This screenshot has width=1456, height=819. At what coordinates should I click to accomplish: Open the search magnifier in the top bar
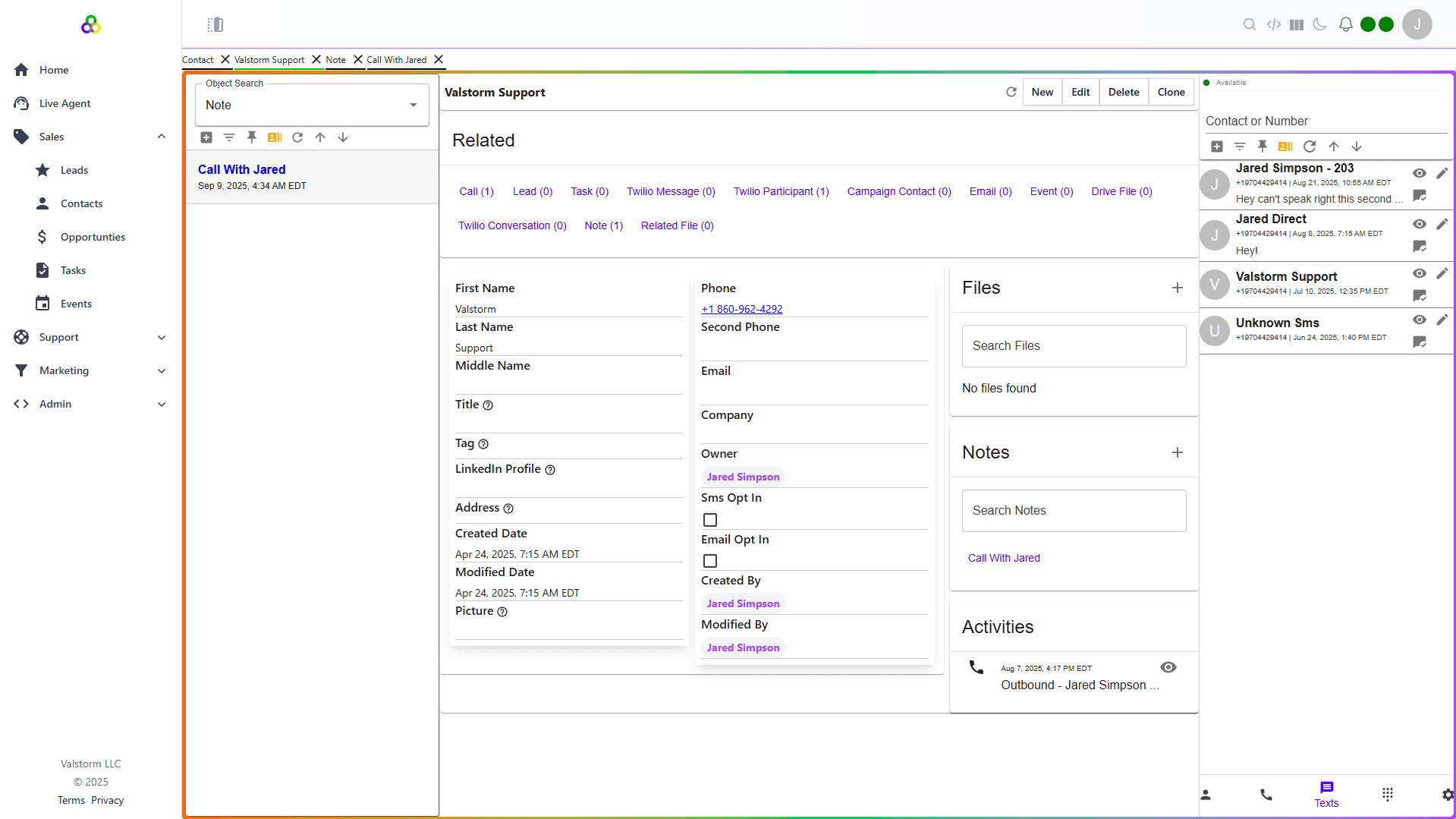(1250, 24)
